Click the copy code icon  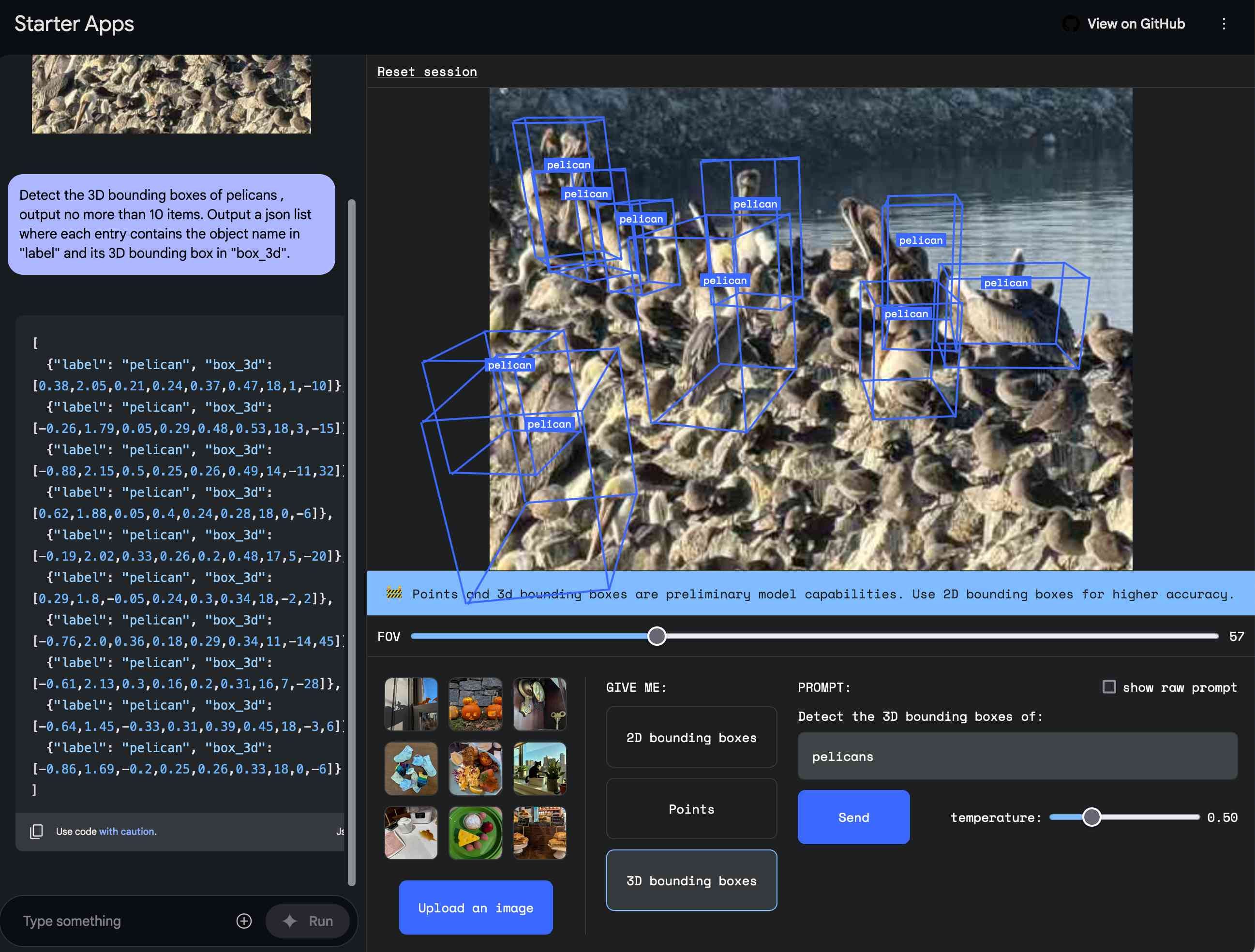[36, 831]
